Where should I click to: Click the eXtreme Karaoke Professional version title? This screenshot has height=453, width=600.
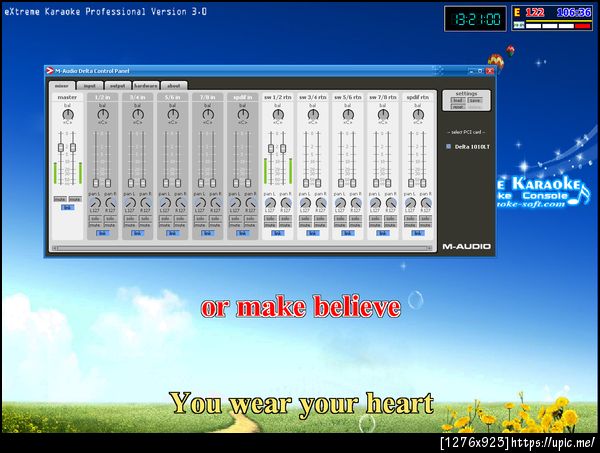click(x=106, y=11)
